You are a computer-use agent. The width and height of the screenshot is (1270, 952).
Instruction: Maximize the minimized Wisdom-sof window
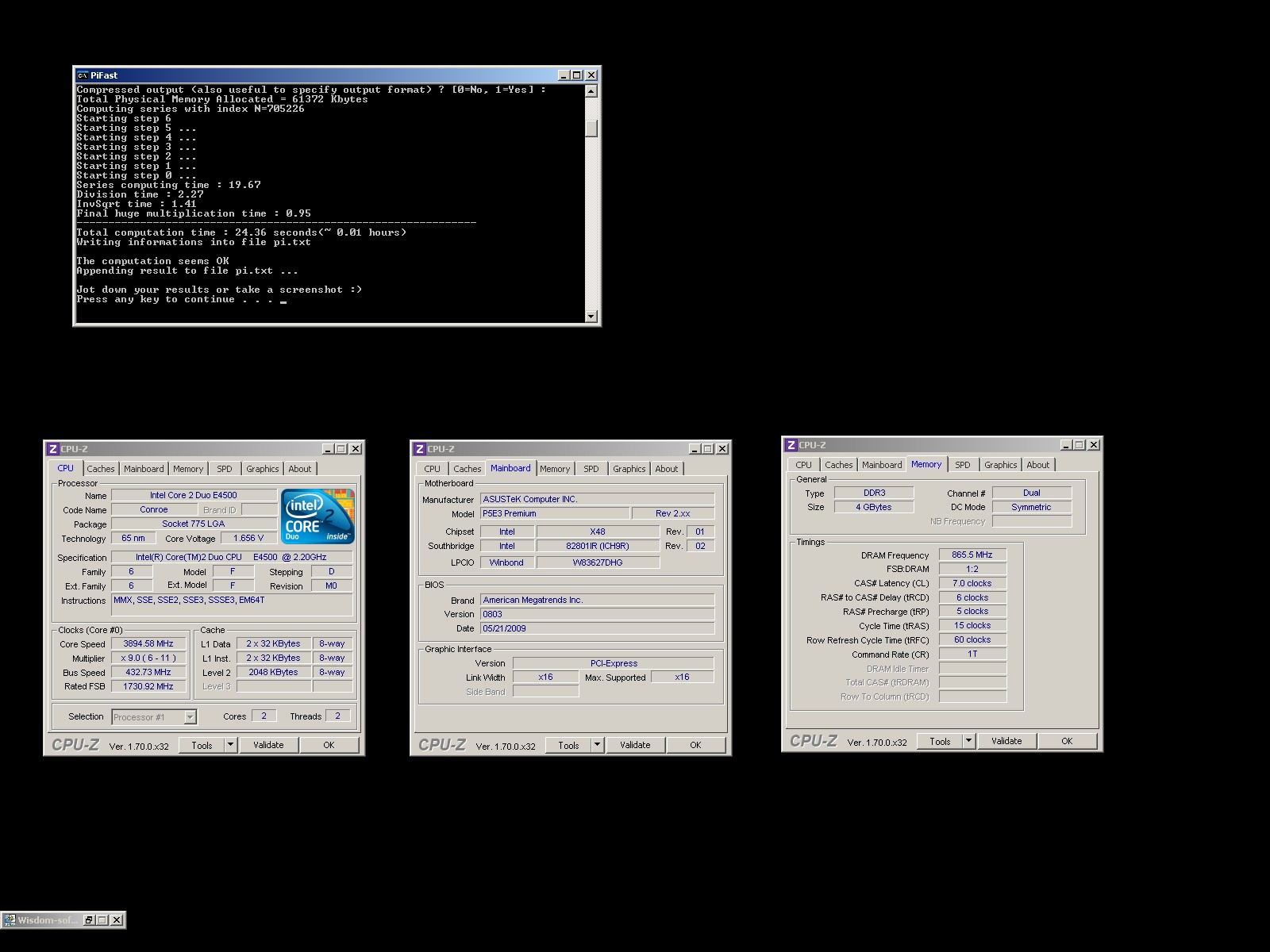click(102, 920)
